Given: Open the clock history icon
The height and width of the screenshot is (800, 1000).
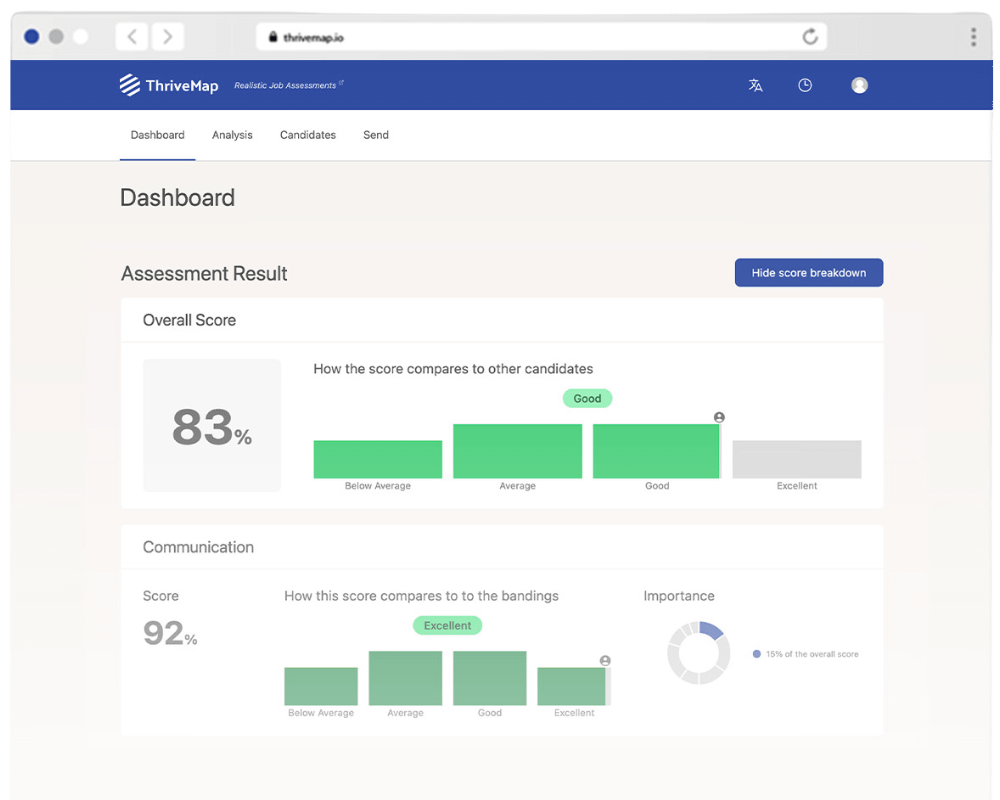Looking at the screenshot, I should coord(805,85).
